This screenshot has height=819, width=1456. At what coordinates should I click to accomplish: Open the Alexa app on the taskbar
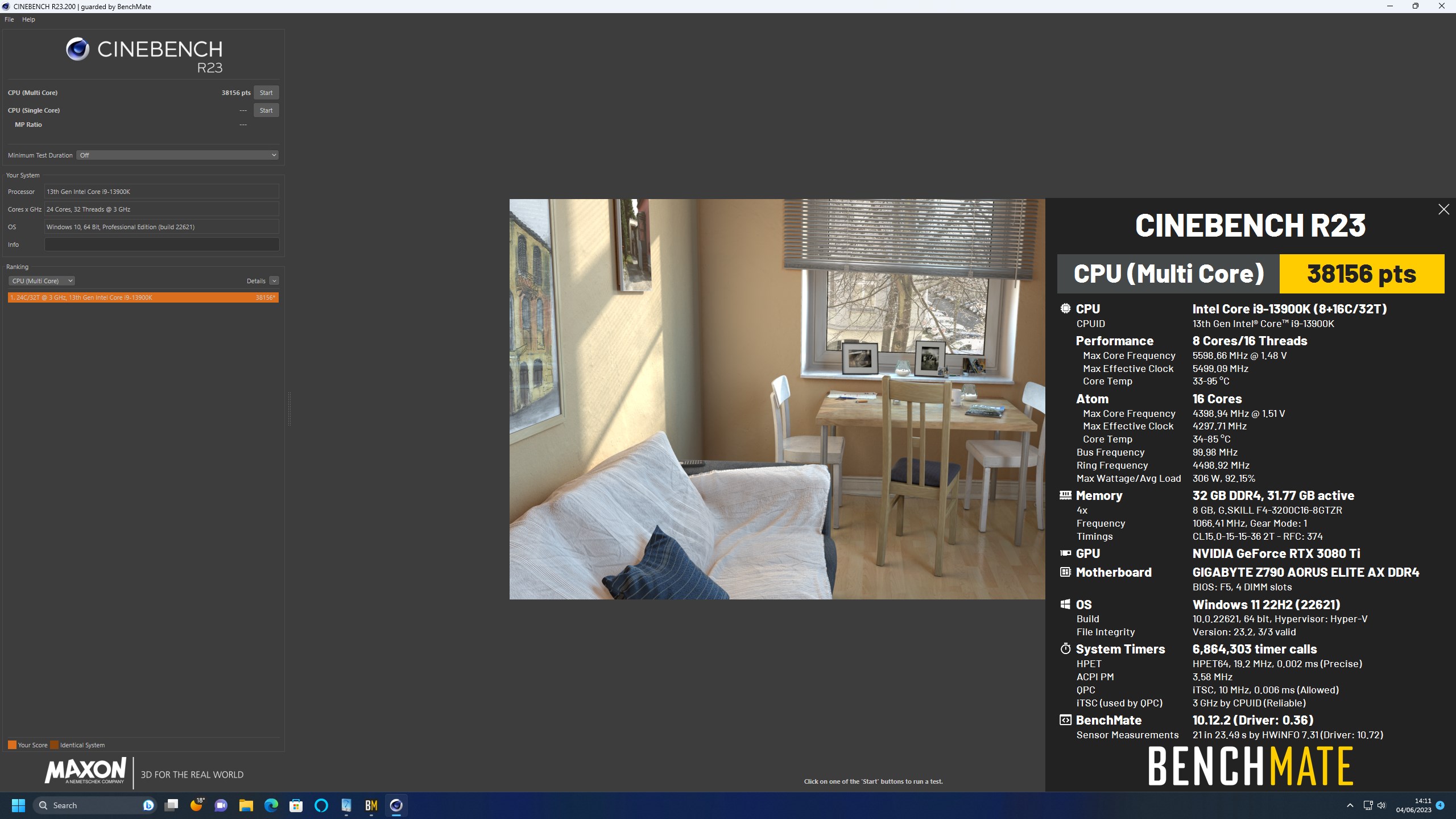[321, 805]
